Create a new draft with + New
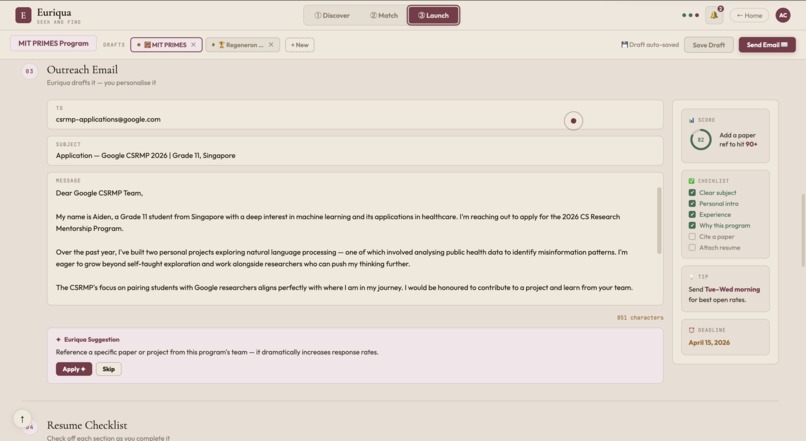The height and width of the screenshot is (441, 806). point(300,45)
